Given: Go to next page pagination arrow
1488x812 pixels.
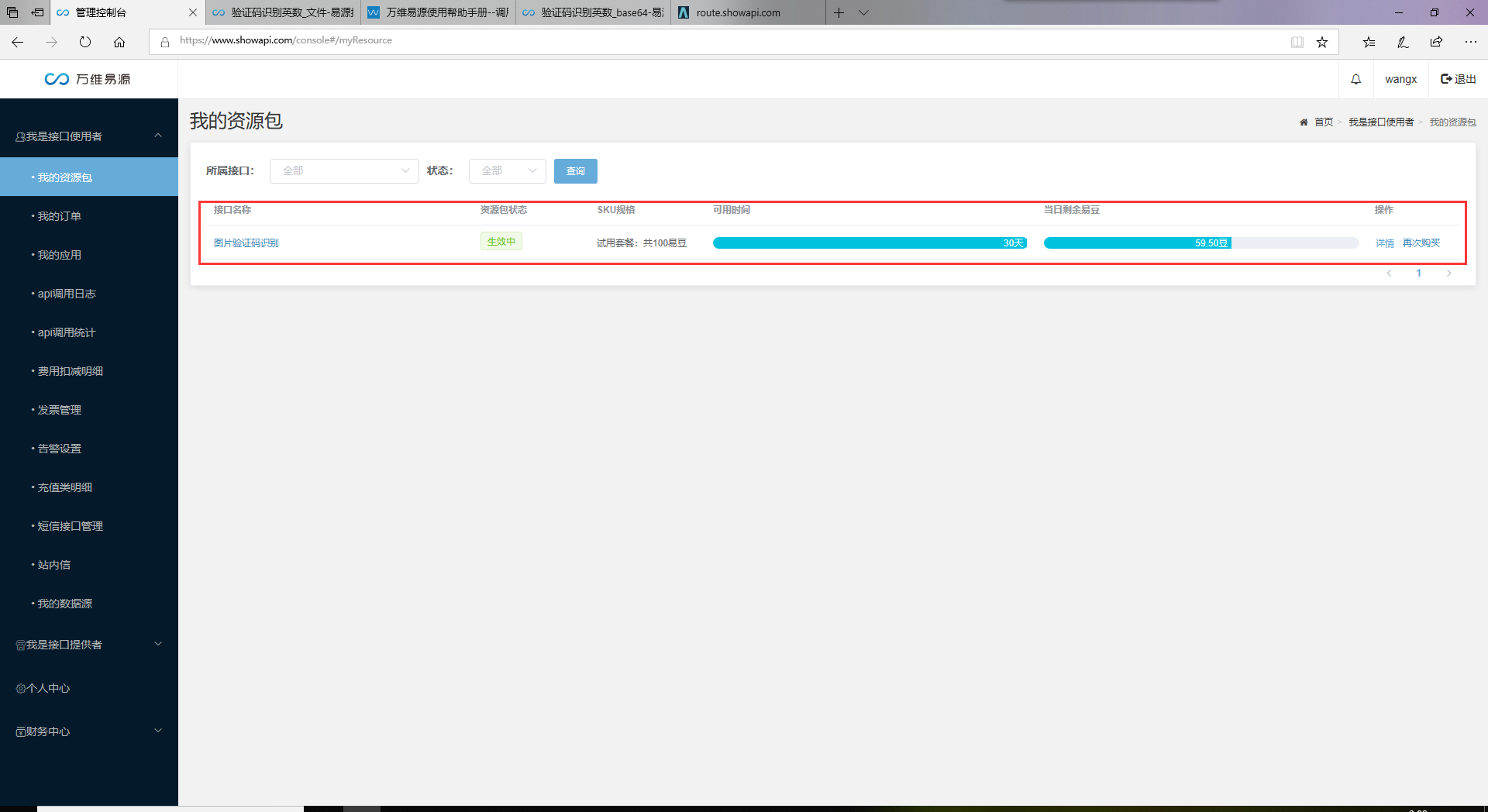Looking at the screenshot, I should coord(1448,273).
